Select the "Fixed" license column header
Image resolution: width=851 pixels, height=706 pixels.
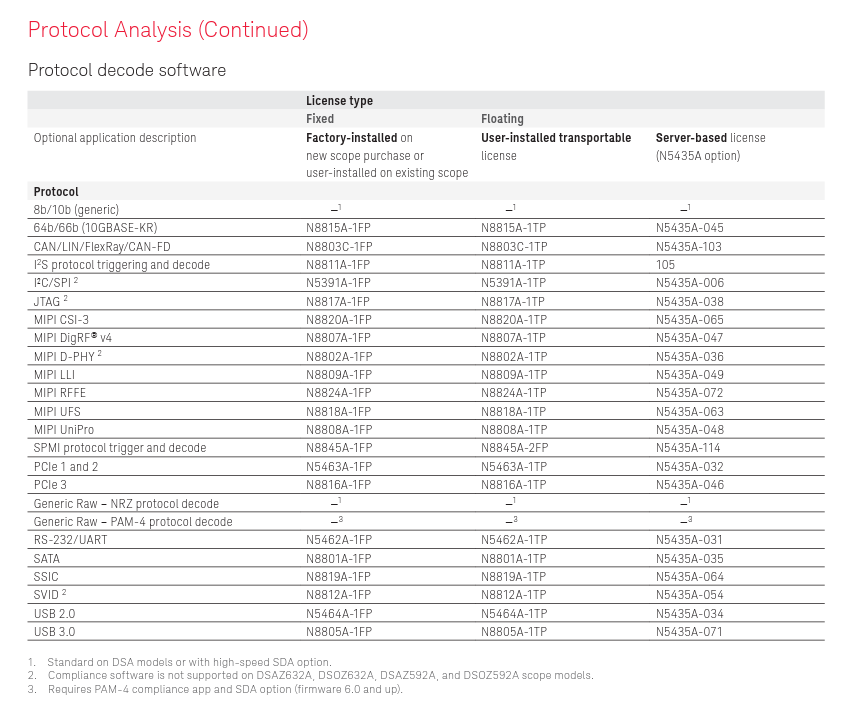tap(320, 119)
